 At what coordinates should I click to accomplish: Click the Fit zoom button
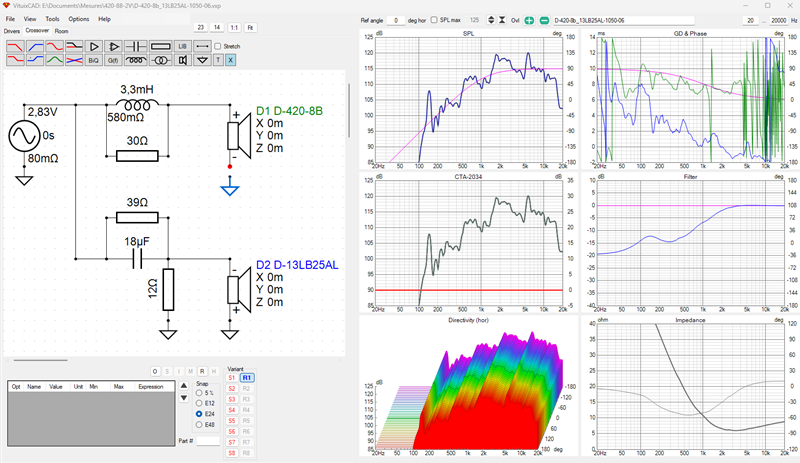[x=250, y=28]
